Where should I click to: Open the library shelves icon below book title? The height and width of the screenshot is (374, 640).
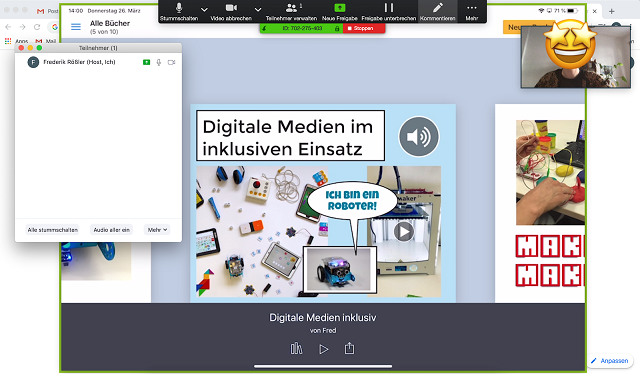click(296, 349)
